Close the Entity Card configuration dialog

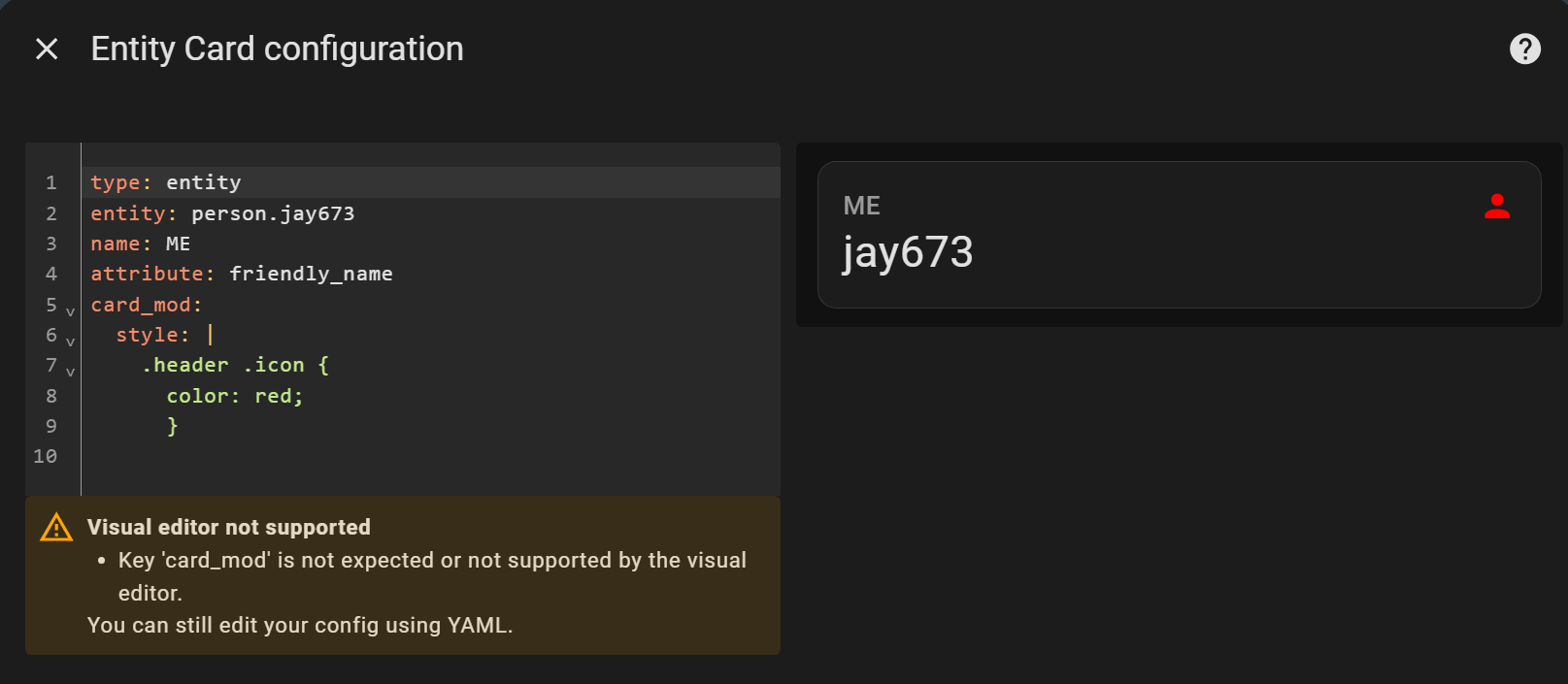click(x=47, y=49)
